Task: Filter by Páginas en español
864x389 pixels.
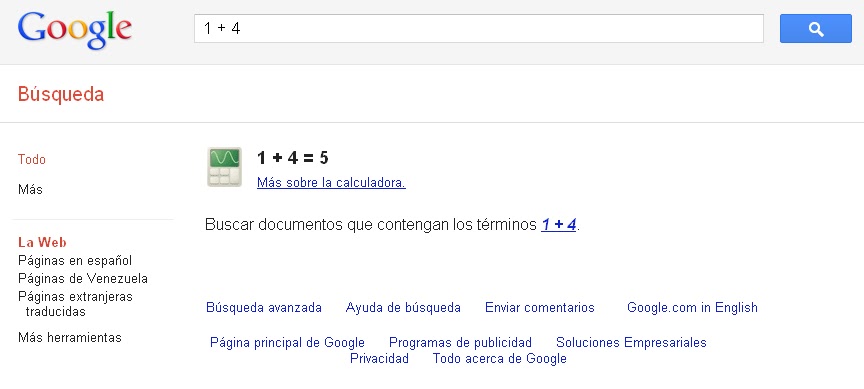Action: (x=75, y=260)
